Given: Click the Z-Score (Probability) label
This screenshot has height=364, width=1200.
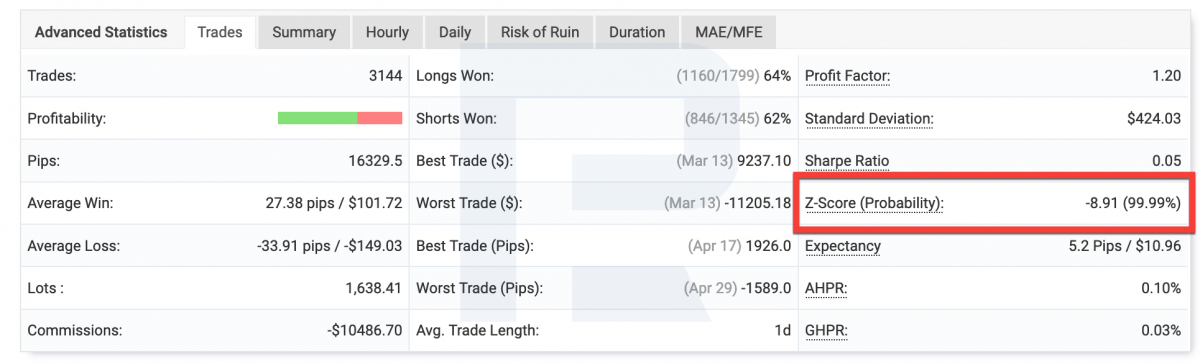Looking at the screenshot, I should coord(874,203).
